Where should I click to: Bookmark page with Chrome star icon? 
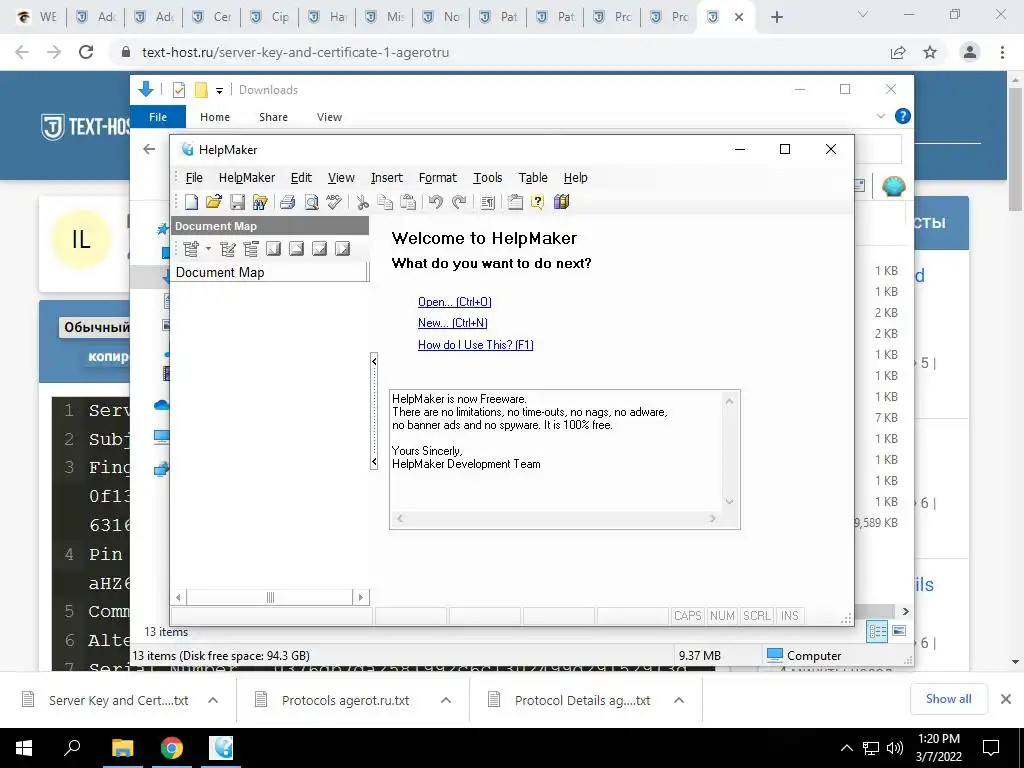tap(930, 52)
